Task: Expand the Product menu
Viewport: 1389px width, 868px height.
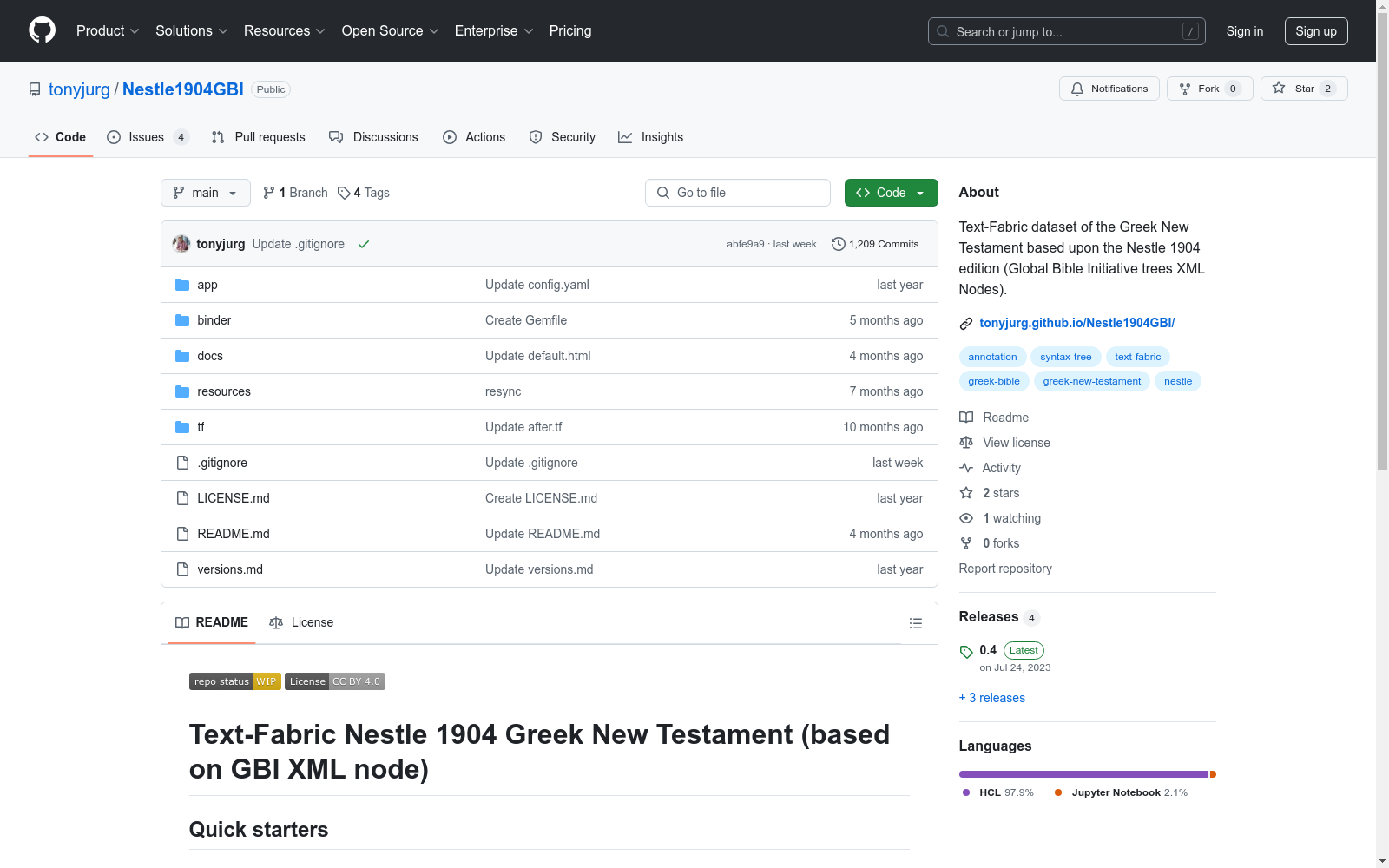Action: click(x=108, y=31)
